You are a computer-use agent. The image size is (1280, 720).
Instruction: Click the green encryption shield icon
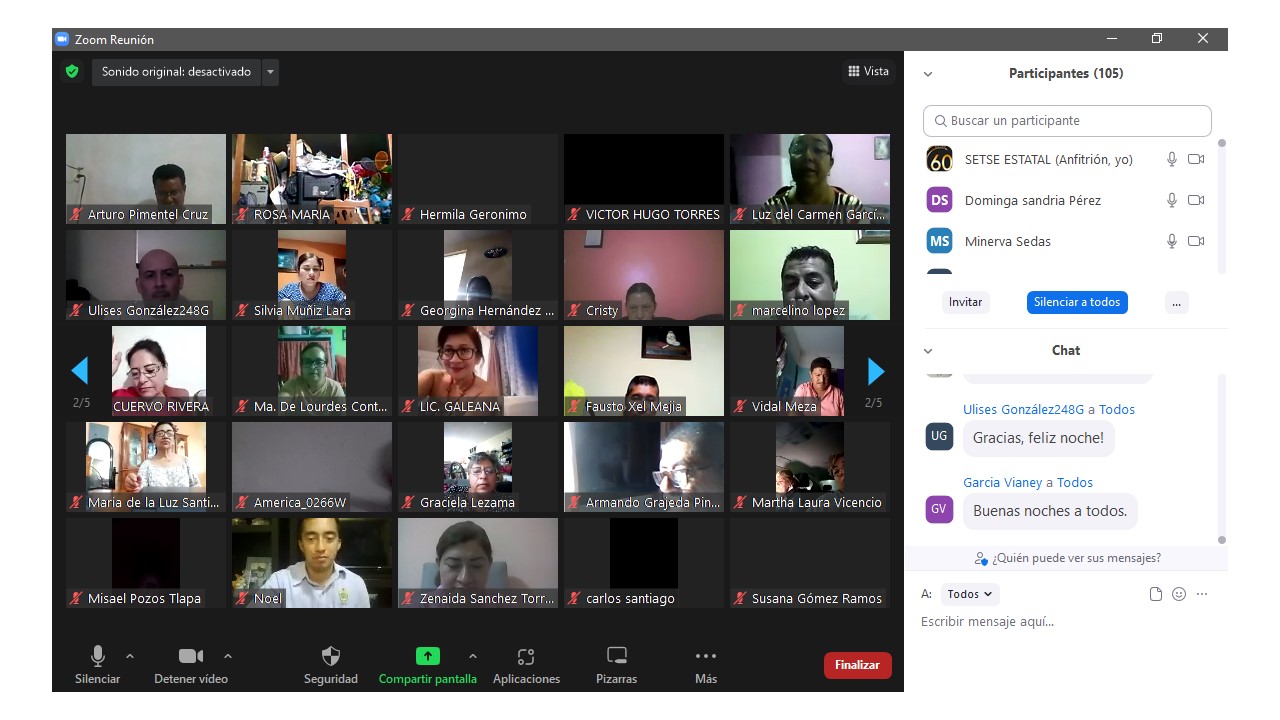[72, 72]
